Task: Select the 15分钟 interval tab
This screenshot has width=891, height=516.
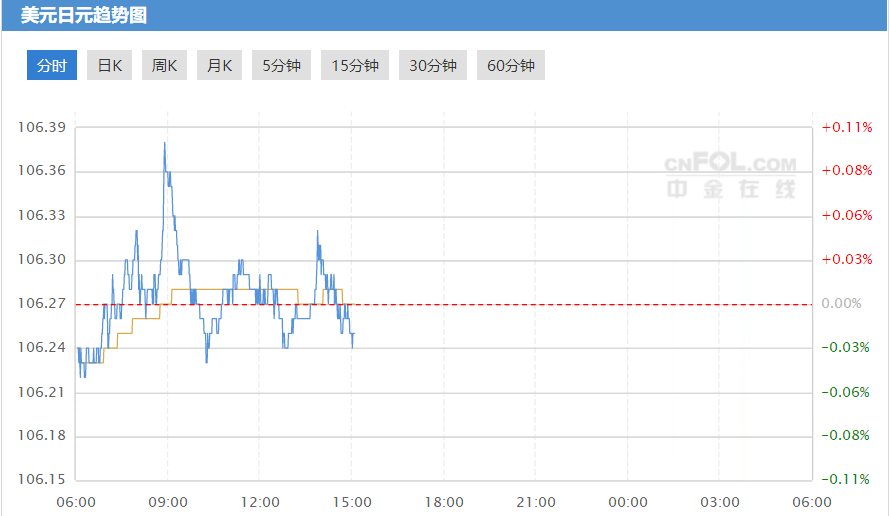Action: [355, 65]
